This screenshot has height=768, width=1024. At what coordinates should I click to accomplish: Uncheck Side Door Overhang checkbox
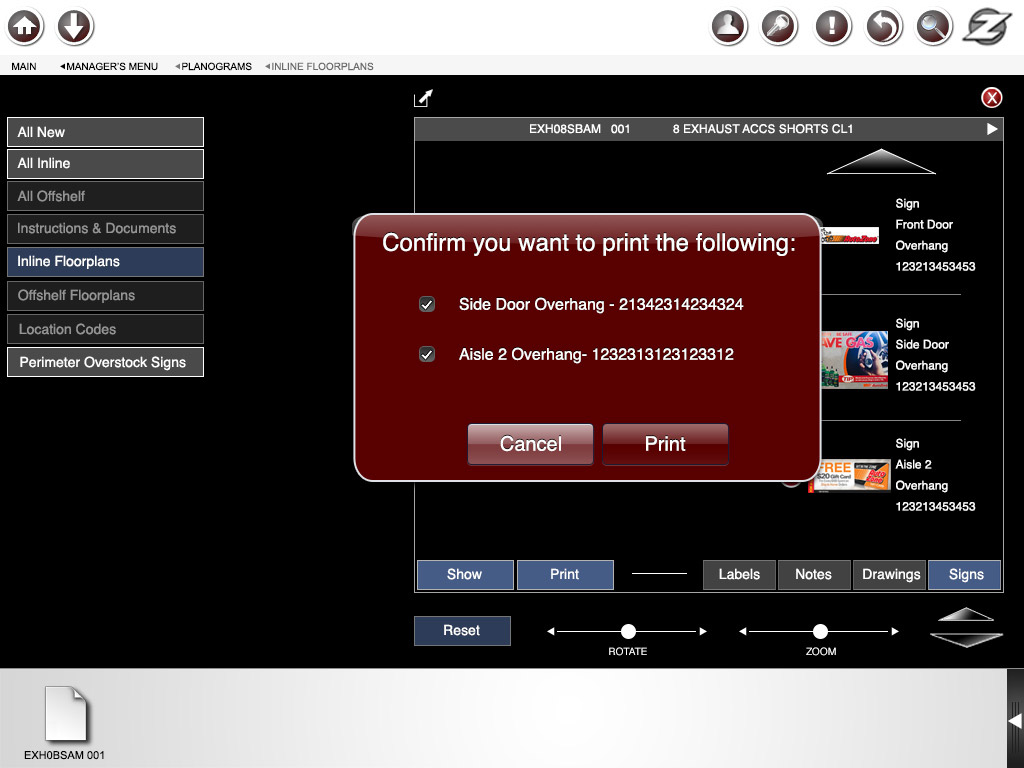427,304
